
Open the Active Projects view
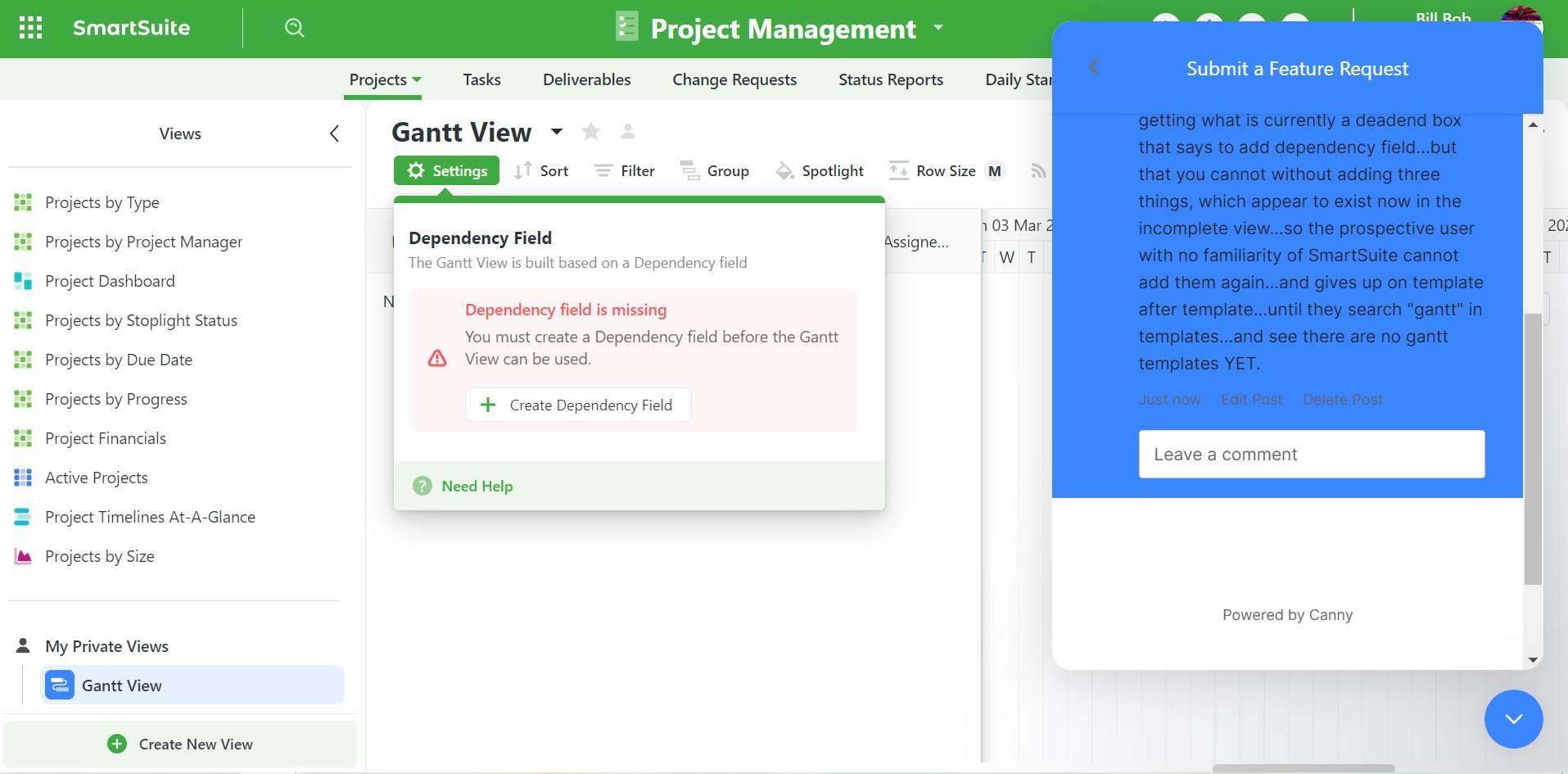(97, 478)
